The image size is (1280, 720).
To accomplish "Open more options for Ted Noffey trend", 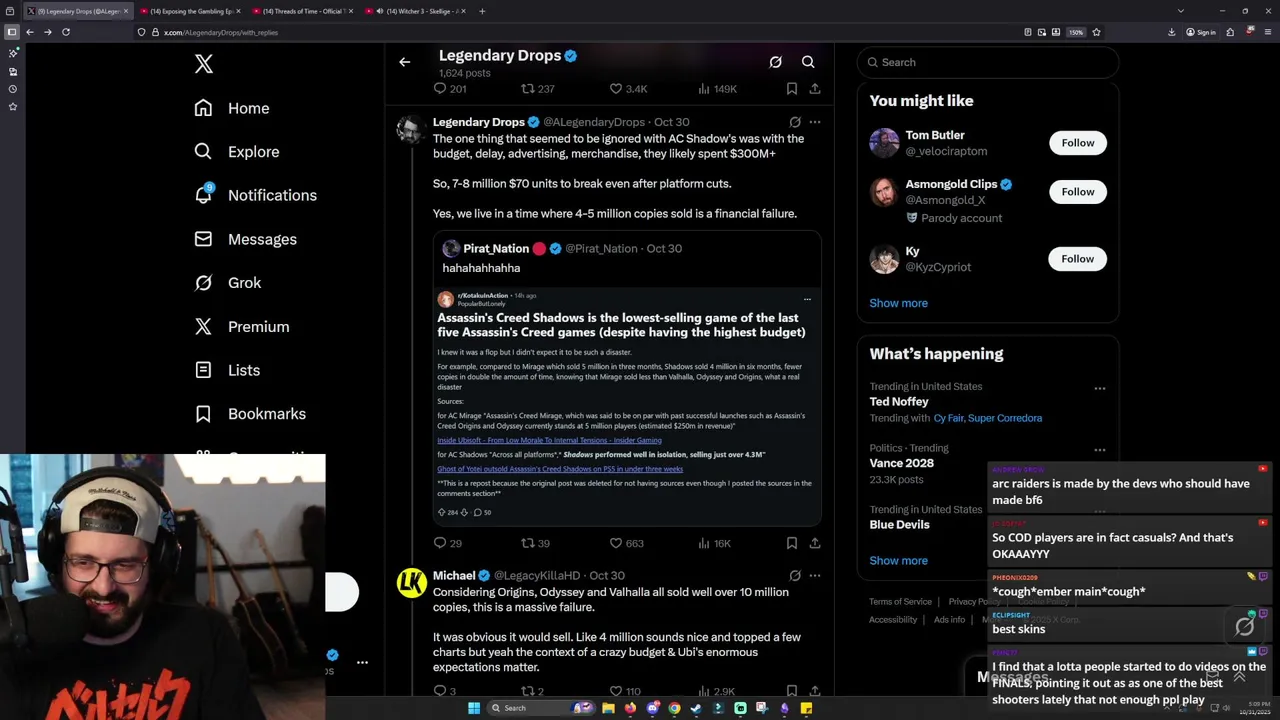I will pos(1099,388).
